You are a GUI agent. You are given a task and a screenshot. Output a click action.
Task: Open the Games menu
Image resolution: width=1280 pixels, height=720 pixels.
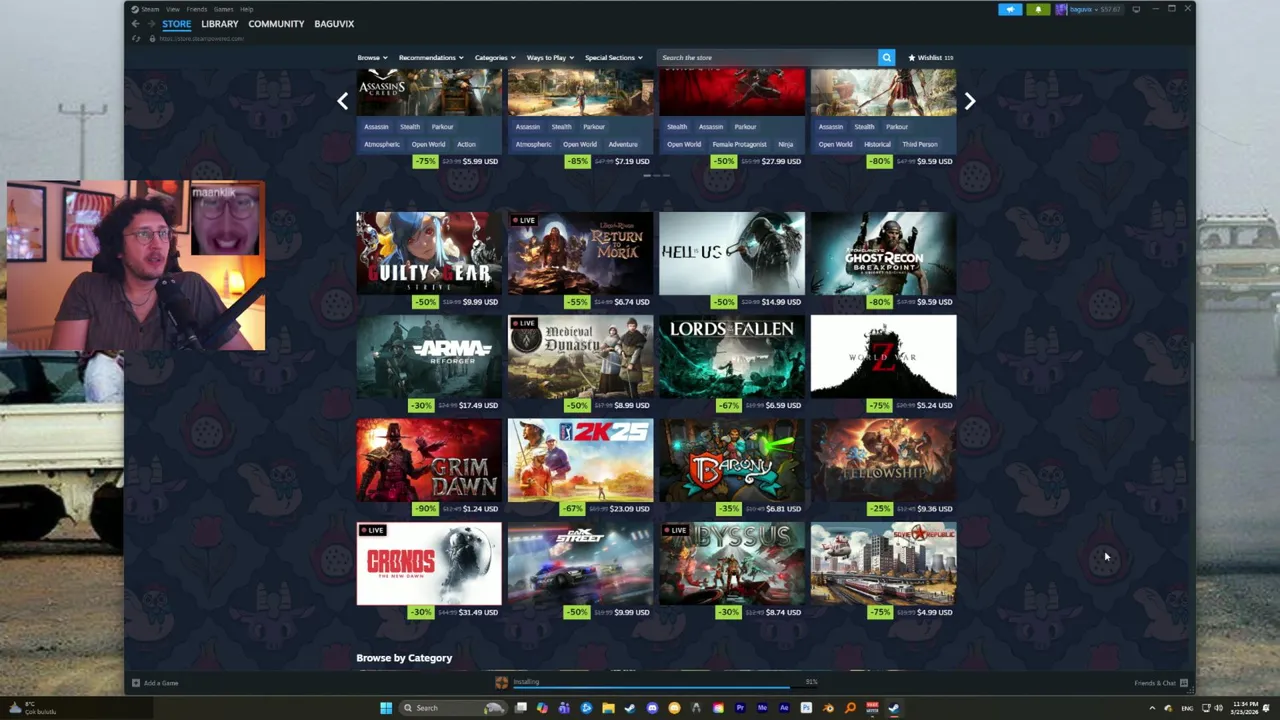pos(223,9)
